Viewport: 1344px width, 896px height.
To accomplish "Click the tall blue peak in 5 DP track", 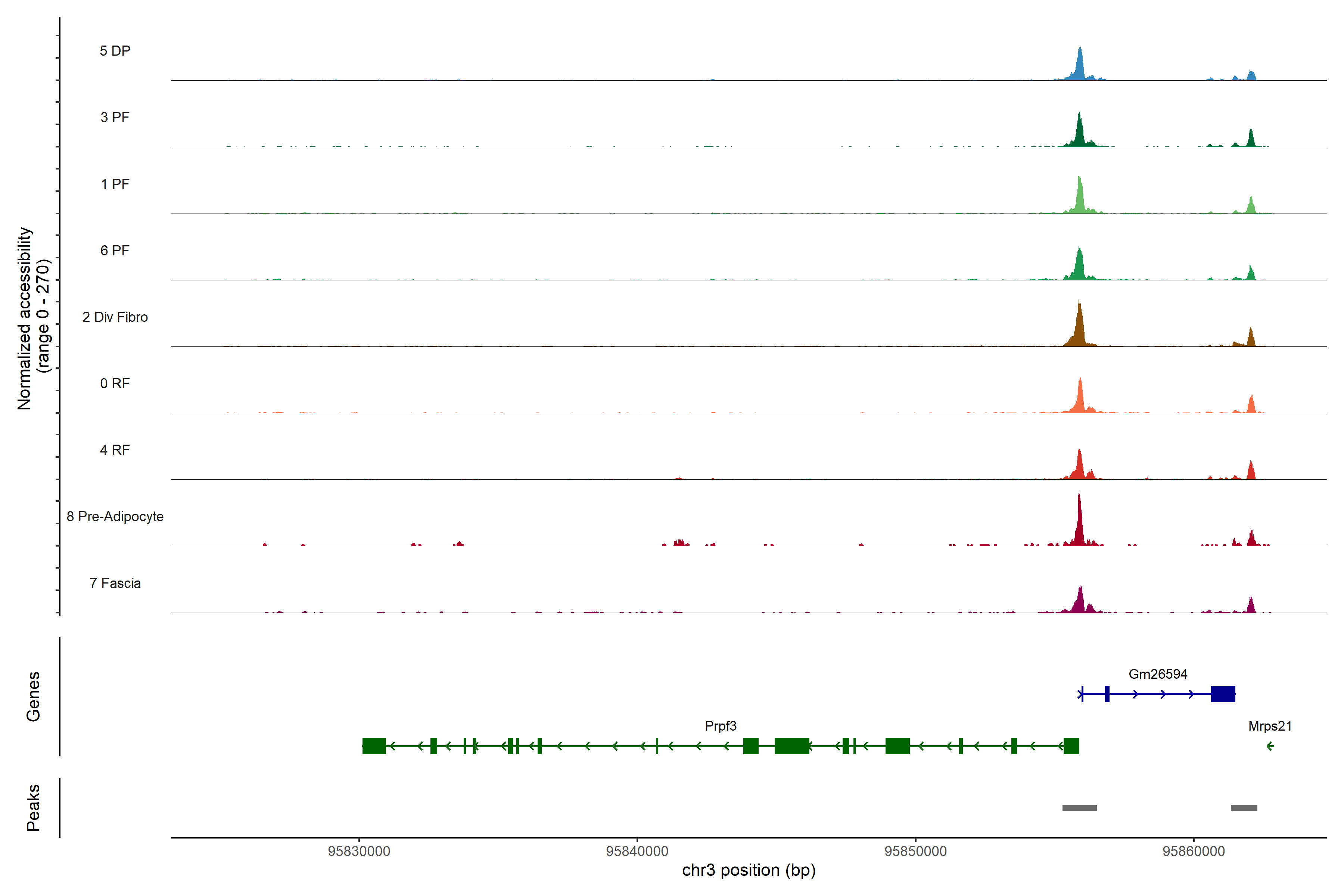I will (1079, 66).
